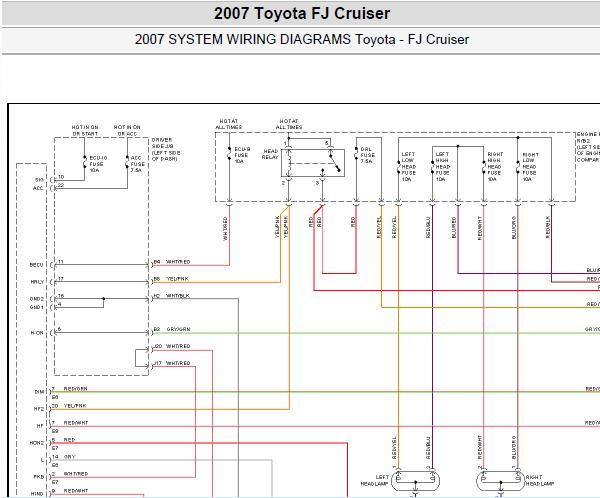Image resolution: width=600 pixels, height=498 pixels.
Task: Click the '2007 Toyota FJ Cruiser' heading
Action: pos(302,13)
